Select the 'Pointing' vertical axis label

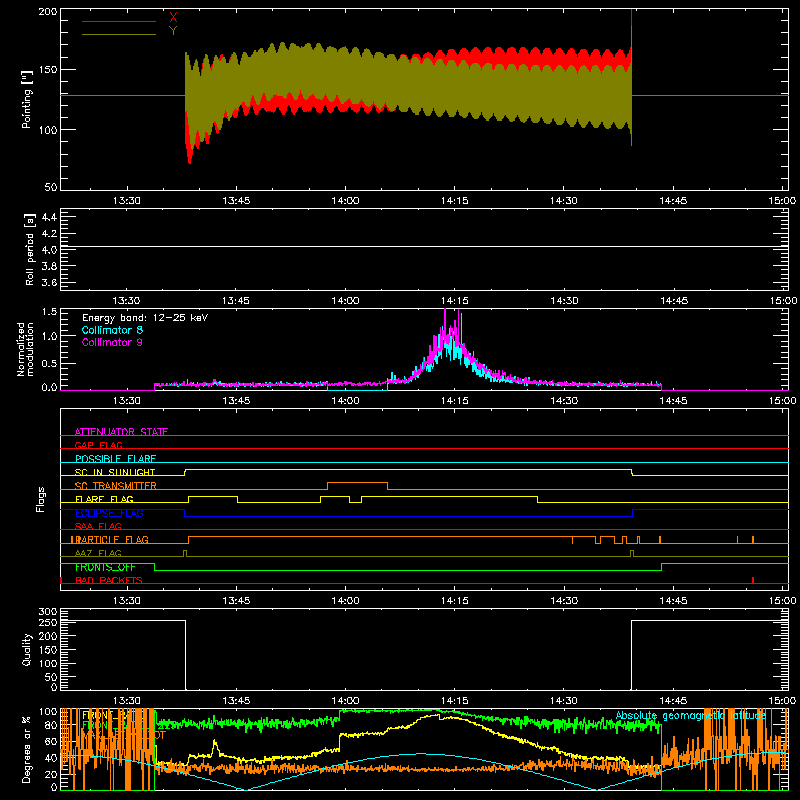pyautogui.click(x=27, y=99)
